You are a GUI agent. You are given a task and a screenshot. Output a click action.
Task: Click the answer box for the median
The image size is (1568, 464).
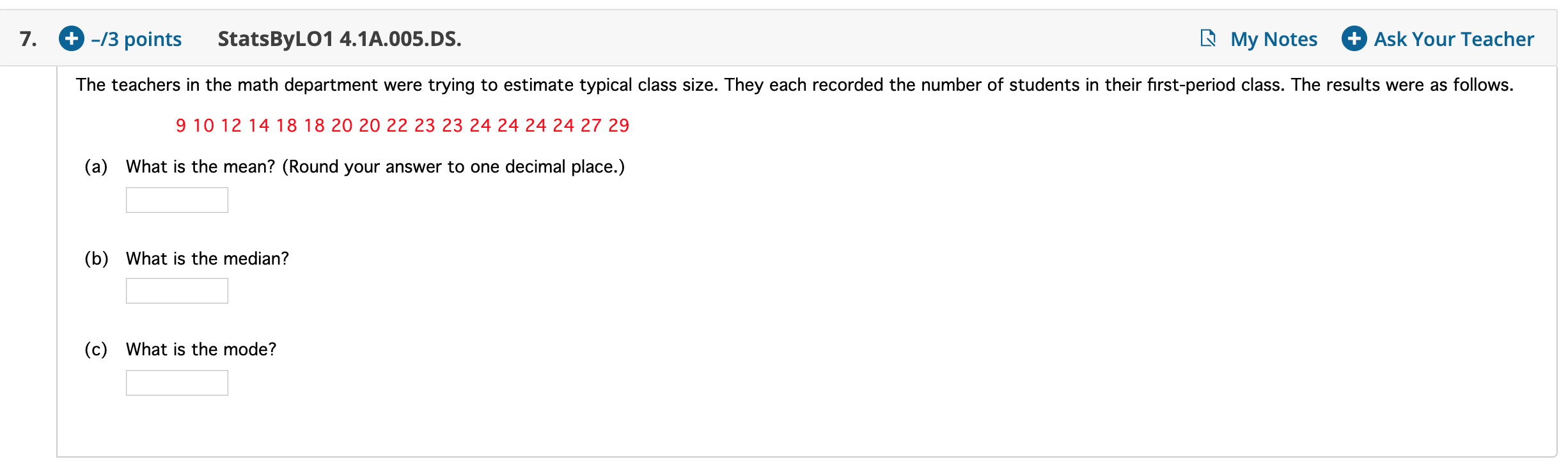coord(176,291)
